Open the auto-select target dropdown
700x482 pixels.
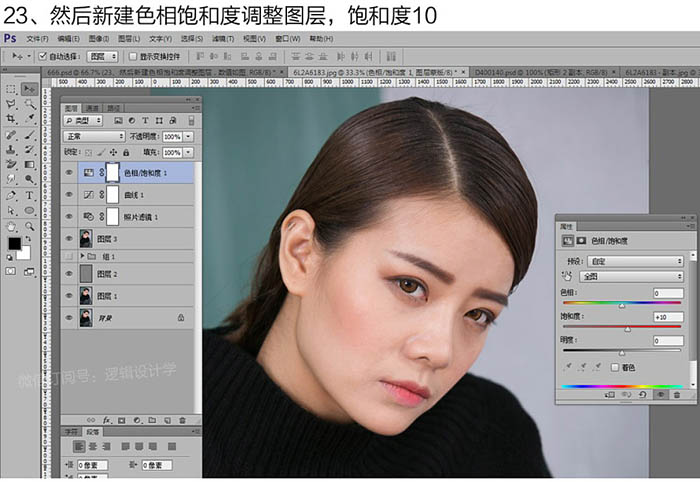(x=103, y=56)
